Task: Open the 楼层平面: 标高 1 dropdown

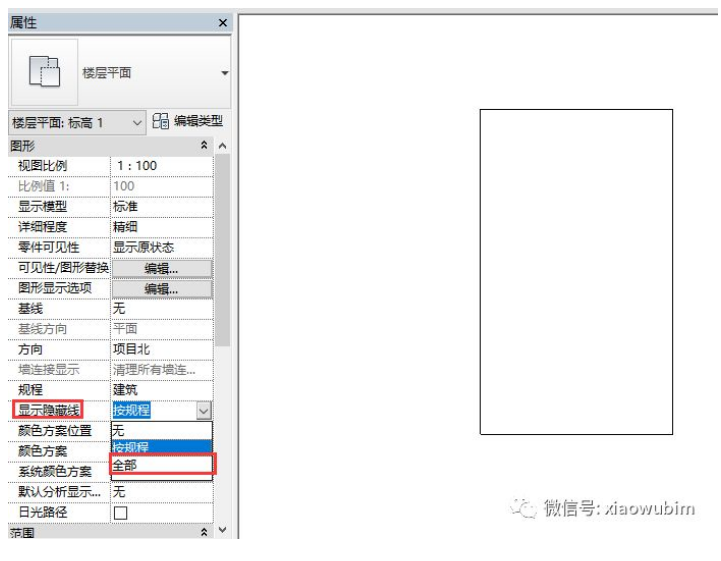Action: tap(77, 123)
